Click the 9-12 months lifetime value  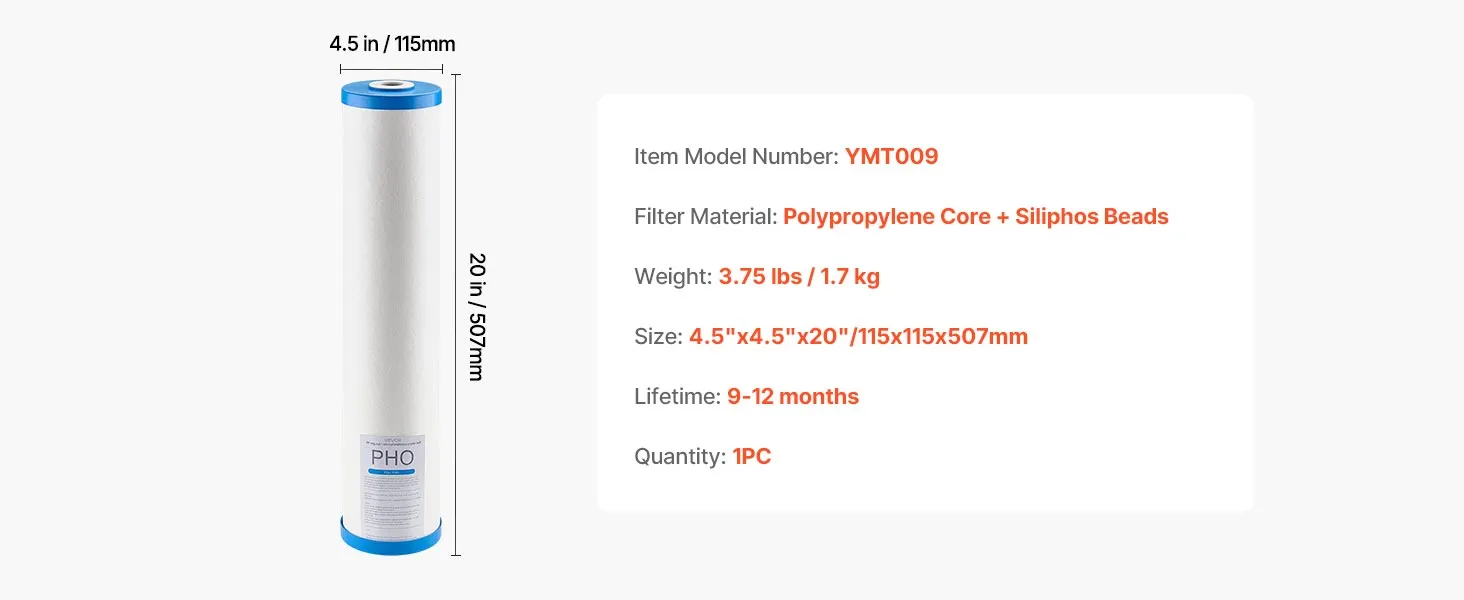pyautogui.click(x=793, y=396)
